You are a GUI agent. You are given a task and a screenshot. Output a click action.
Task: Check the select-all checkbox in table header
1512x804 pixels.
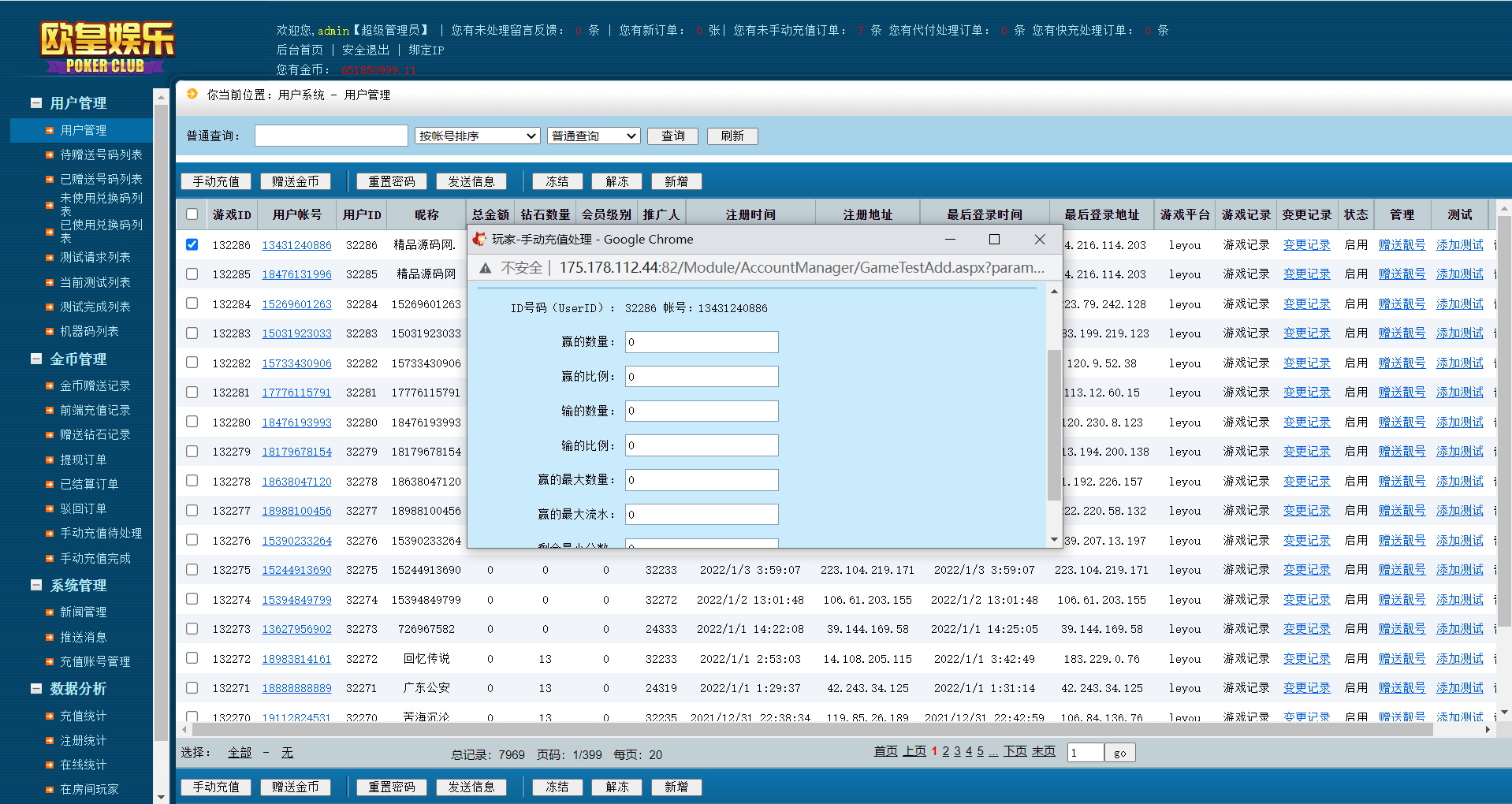tap(192, 214)
